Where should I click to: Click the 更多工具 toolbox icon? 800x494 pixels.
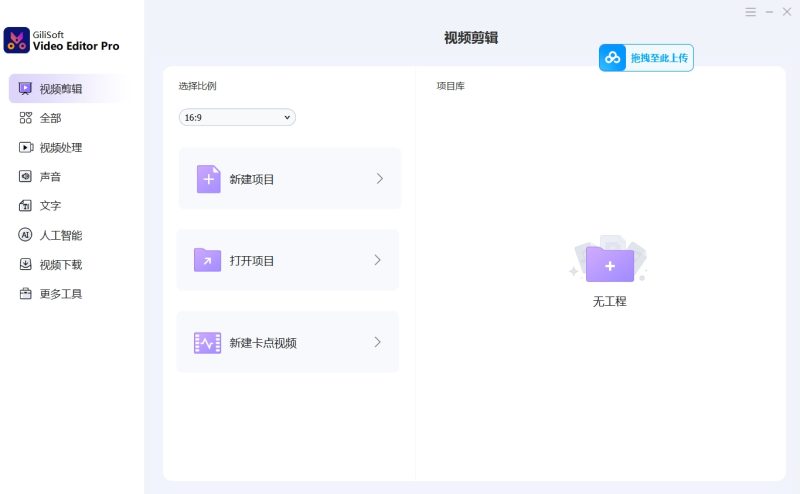(26, 293)
